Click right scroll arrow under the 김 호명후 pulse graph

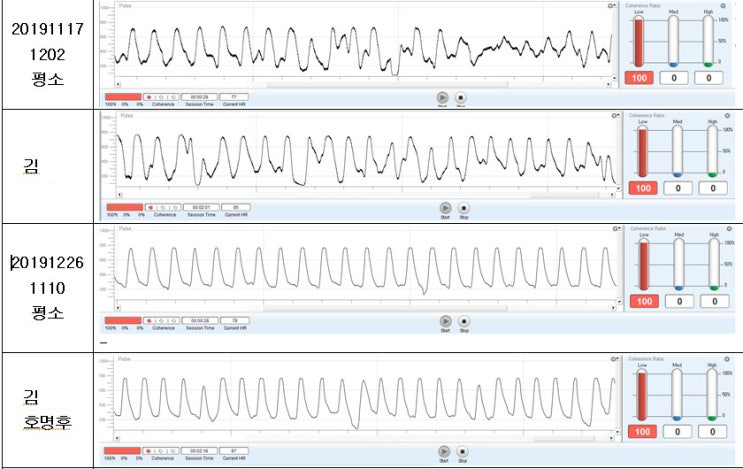click(x=611, y=438)
